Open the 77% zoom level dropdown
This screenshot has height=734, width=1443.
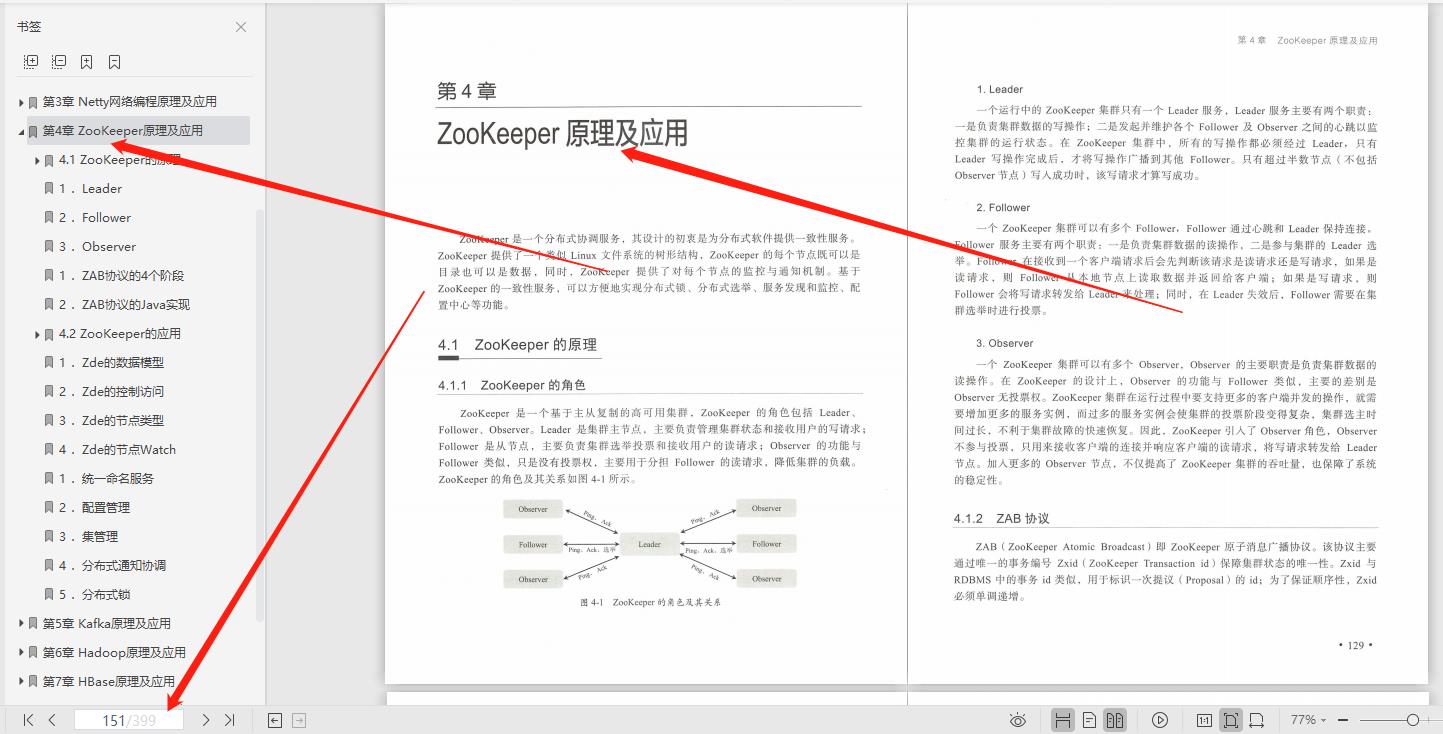[1308, 720]
